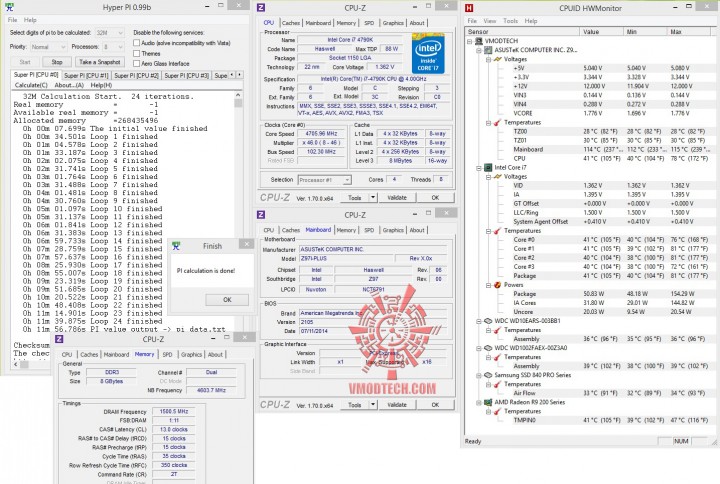
Task: Click the WDC WD10EARS hard drive icon
Action: [x=488, y=321]
